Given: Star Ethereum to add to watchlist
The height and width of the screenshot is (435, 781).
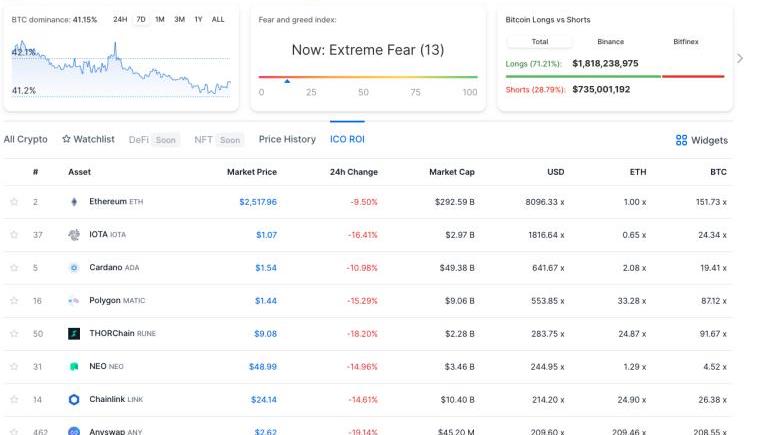Looking at the screenshot, I should pos(14,202).
